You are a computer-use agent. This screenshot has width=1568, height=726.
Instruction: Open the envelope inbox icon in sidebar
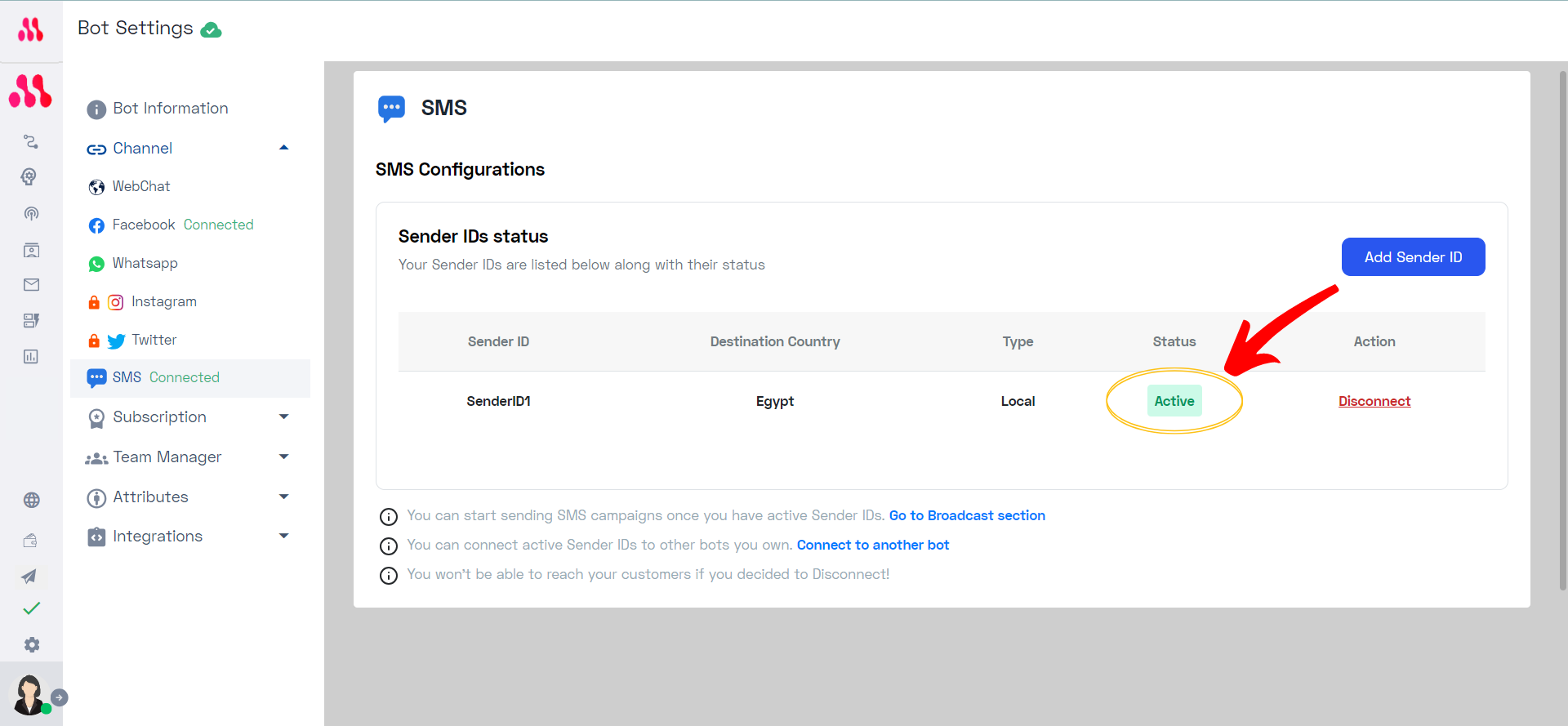31,285
